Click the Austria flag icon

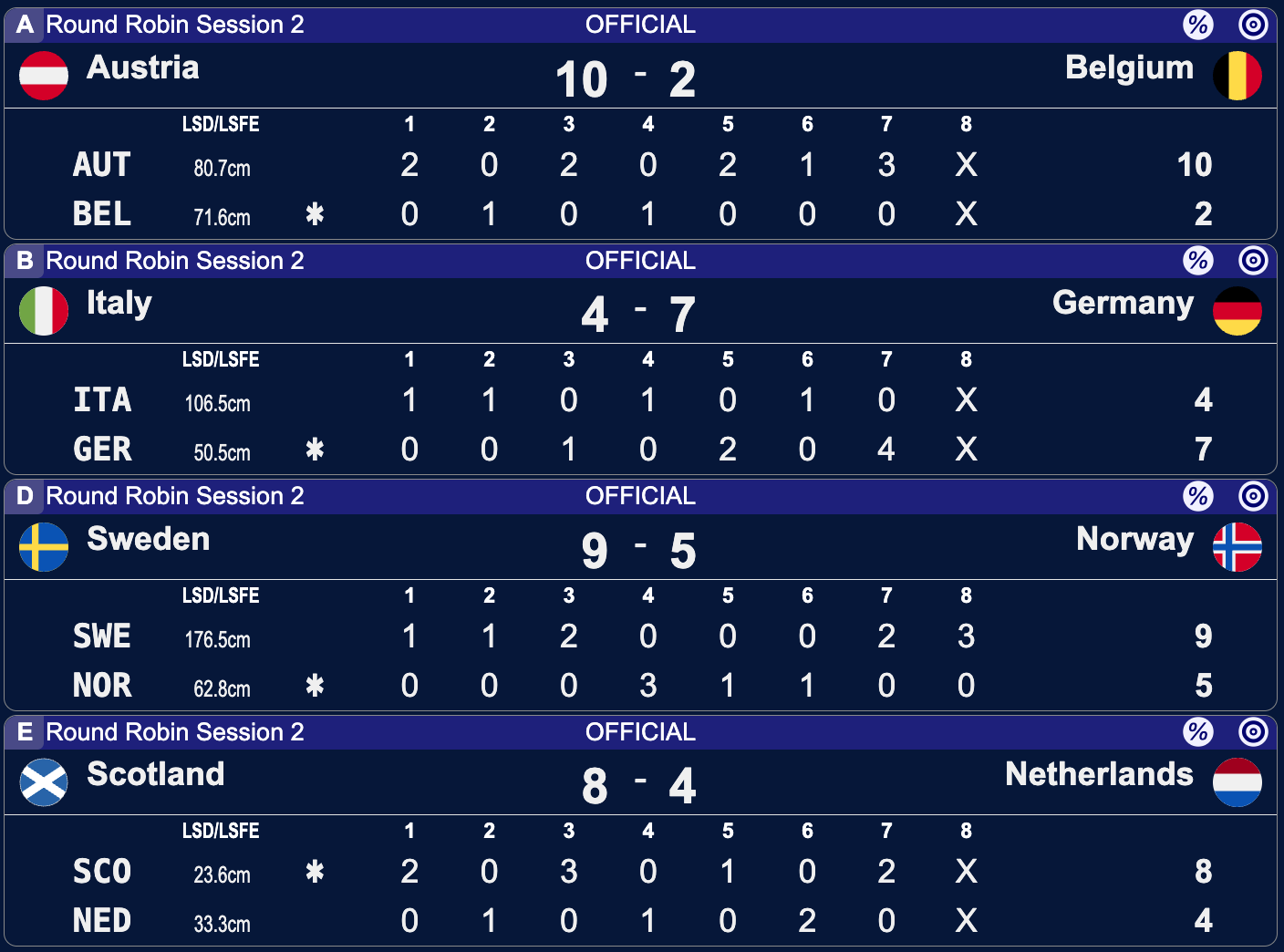point(44,76)
